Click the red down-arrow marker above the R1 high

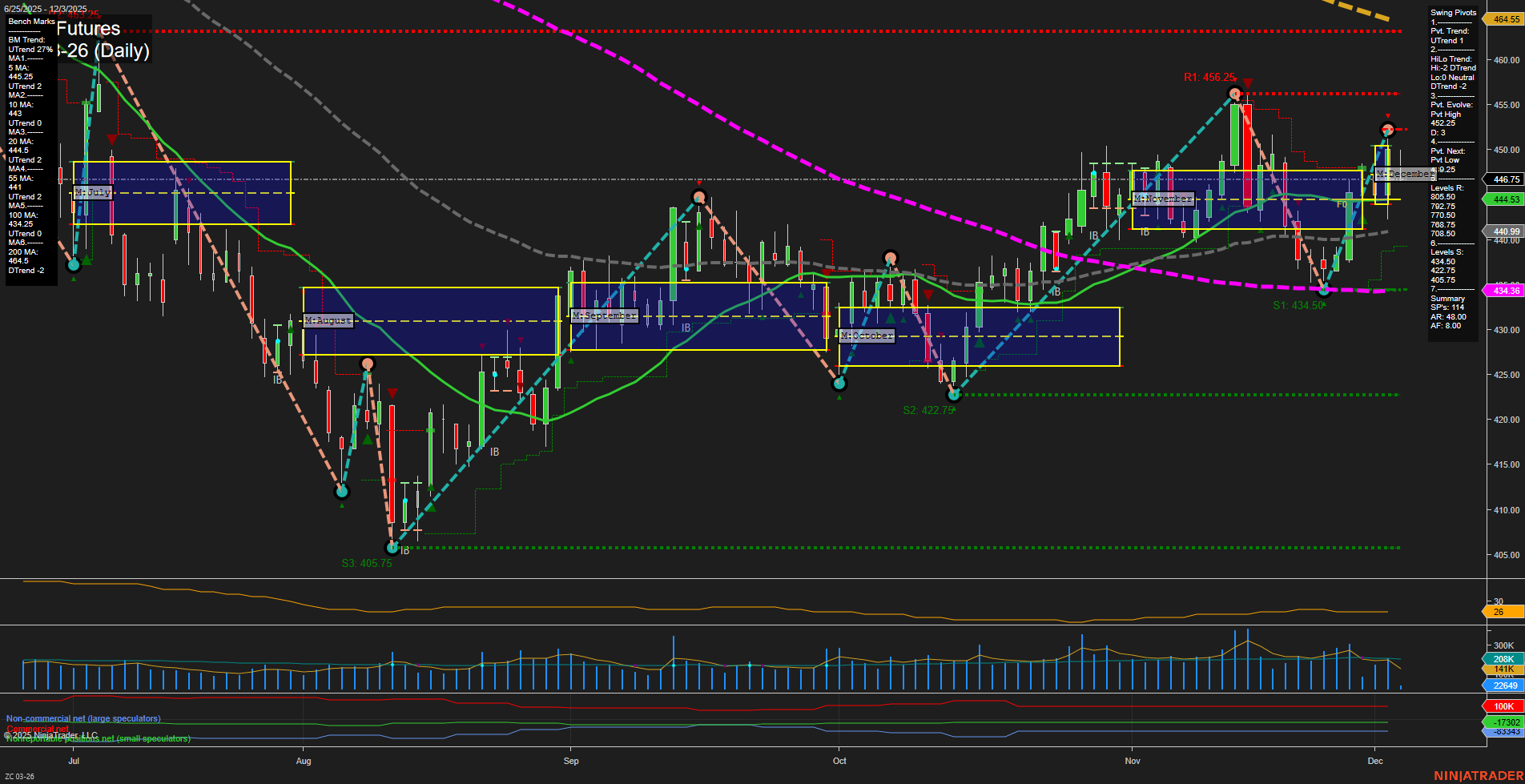coord(1247,83)
